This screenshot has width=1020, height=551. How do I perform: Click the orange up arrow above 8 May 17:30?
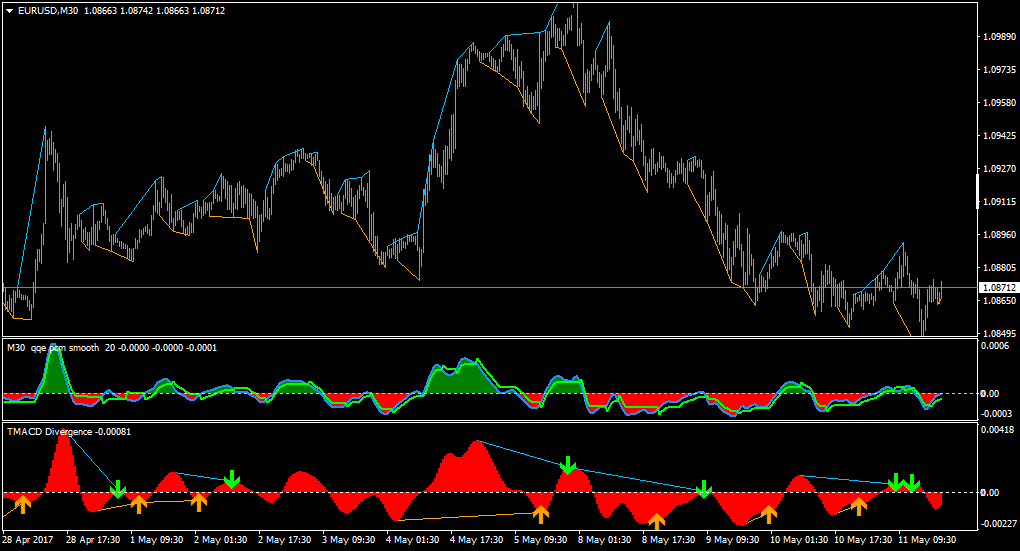pos(656,522)
